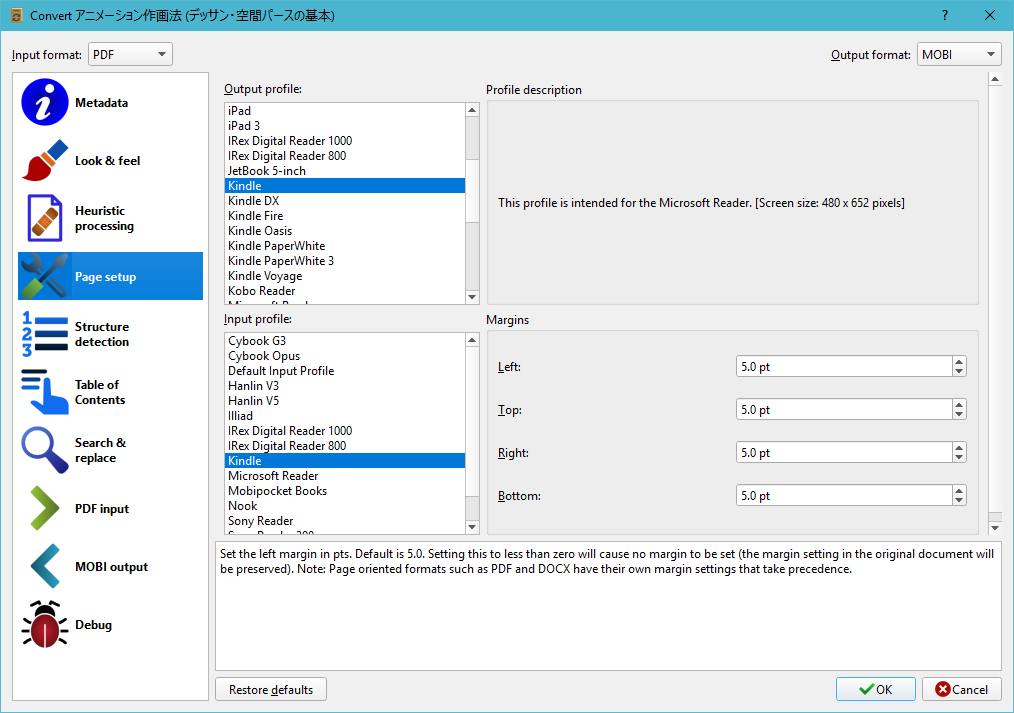1014x713 pixels.
Task: Click the Top margin input field
Action: tap(844, 410)
